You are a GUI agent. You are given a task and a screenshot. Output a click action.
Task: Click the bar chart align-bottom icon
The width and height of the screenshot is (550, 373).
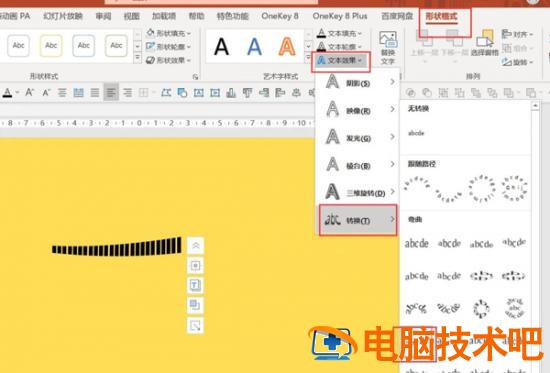point(231,93)
